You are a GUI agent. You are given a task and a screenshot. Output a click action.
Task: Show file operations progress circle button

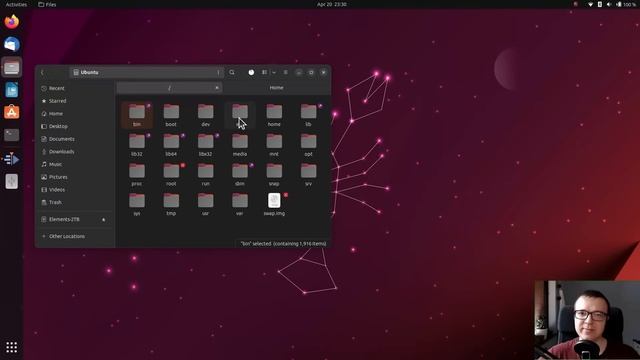pos(251,72)
